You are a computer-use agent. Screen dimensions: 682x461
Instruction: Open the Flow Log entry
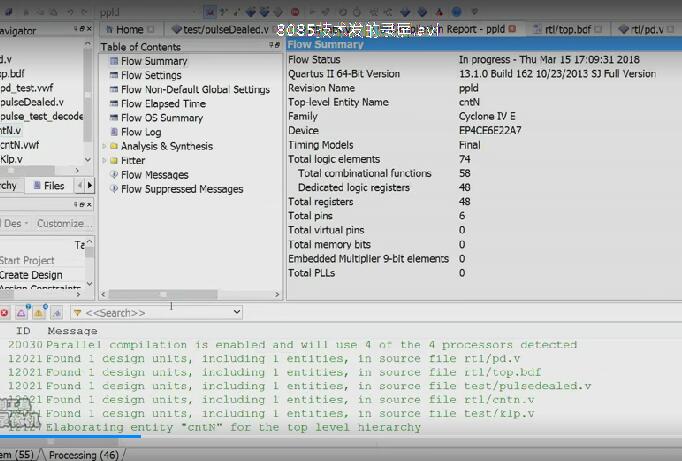coord(141,132)
